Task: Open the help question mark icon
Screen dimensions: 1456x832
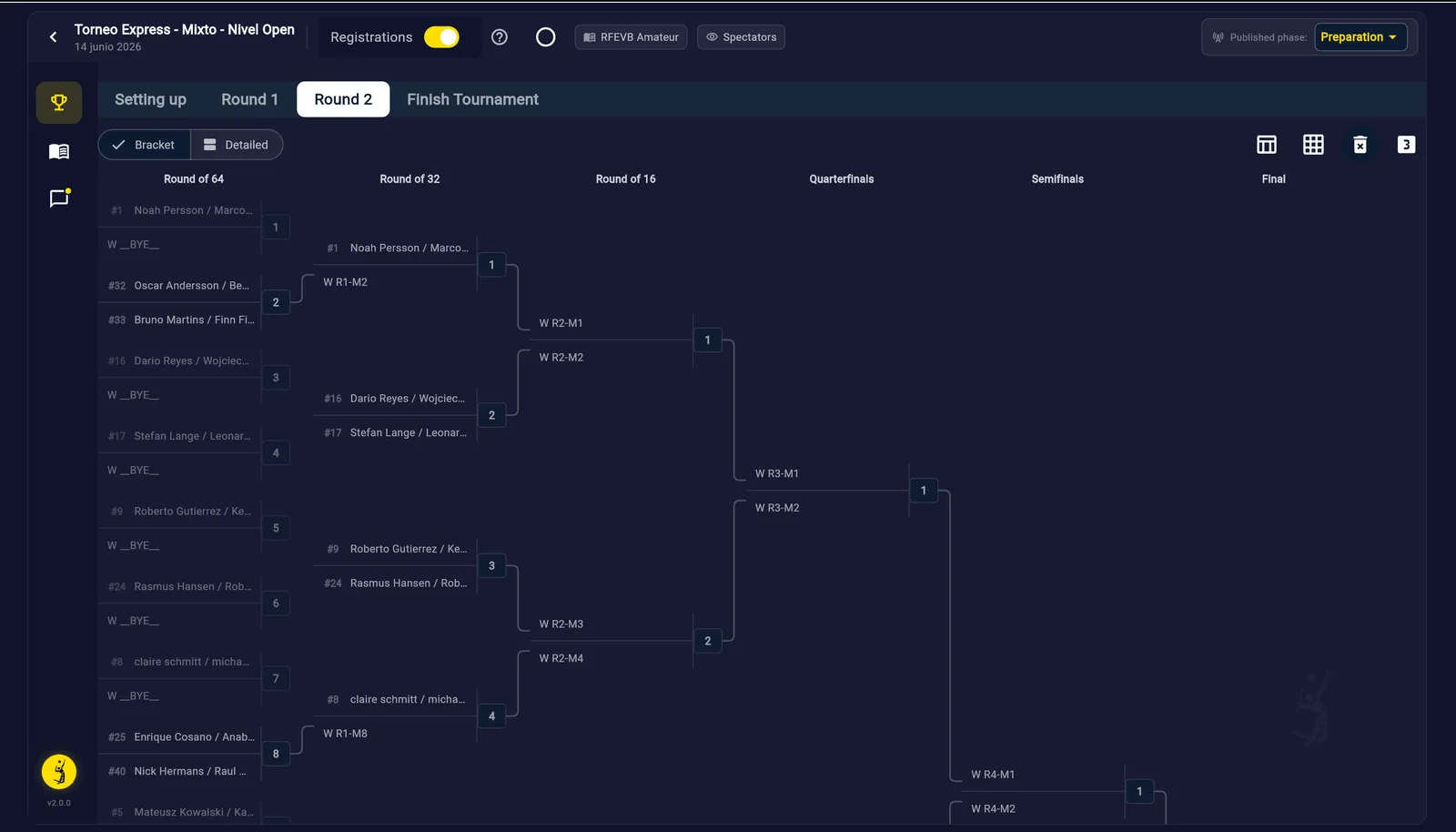Action: tap(500, 37)
